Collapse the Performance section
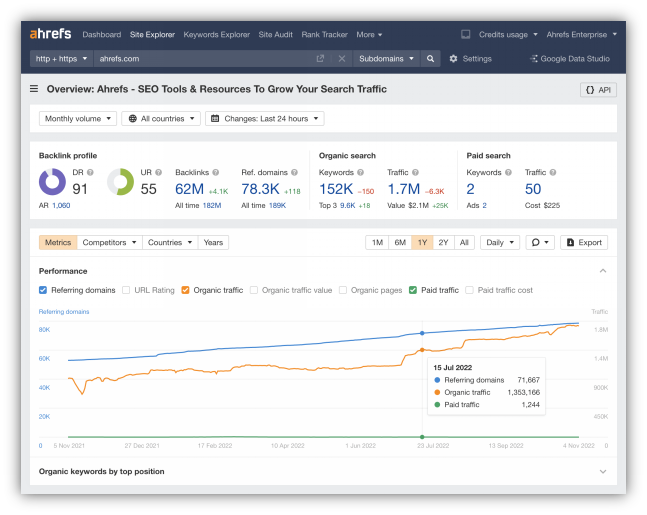Viewport: 647px width, 515px height. coord(603,271)
